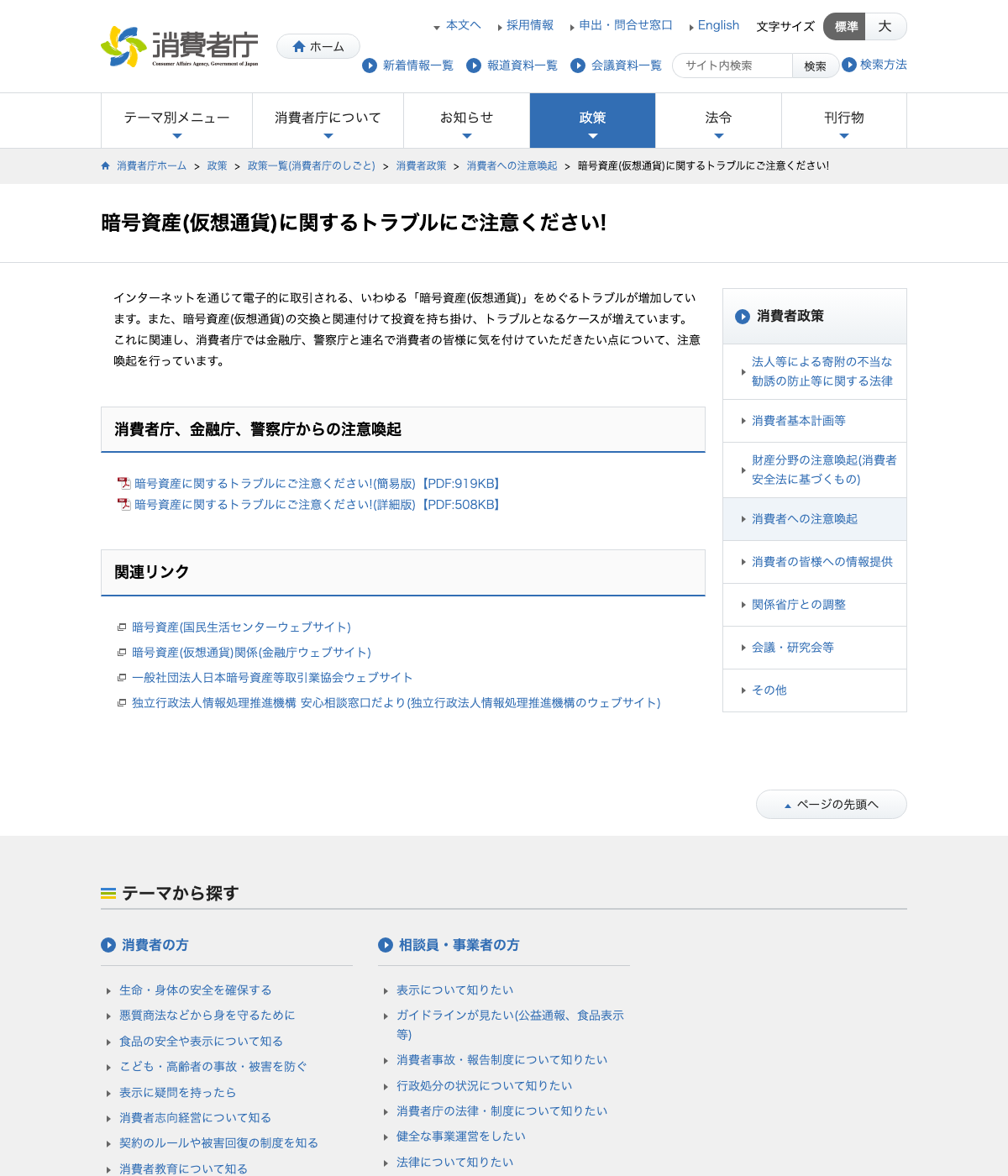Click arrow icon beside 新着情報一覧
Screen dimensions: 1008x1176
tap(370, 66)
